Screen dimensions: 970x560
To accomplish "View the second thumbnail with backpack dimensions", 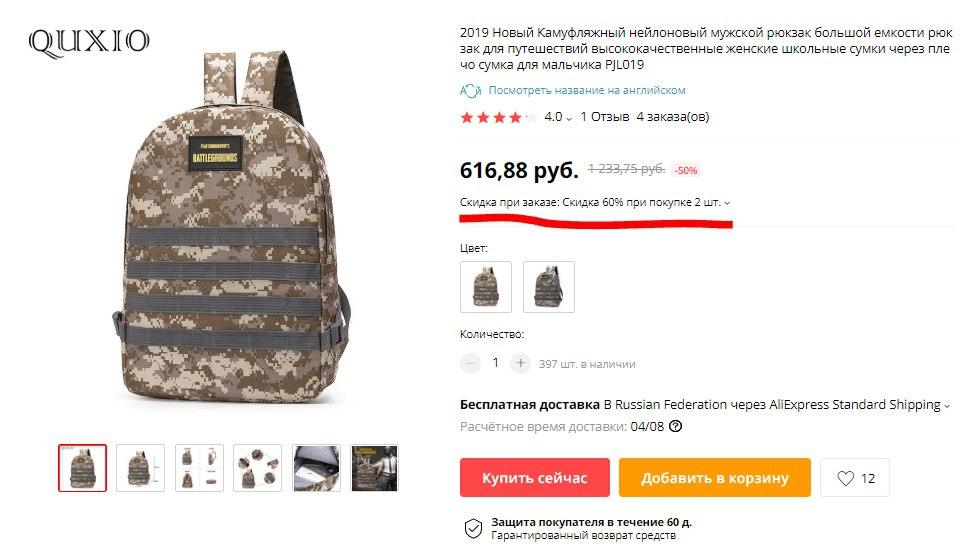I will pos(140,468).
